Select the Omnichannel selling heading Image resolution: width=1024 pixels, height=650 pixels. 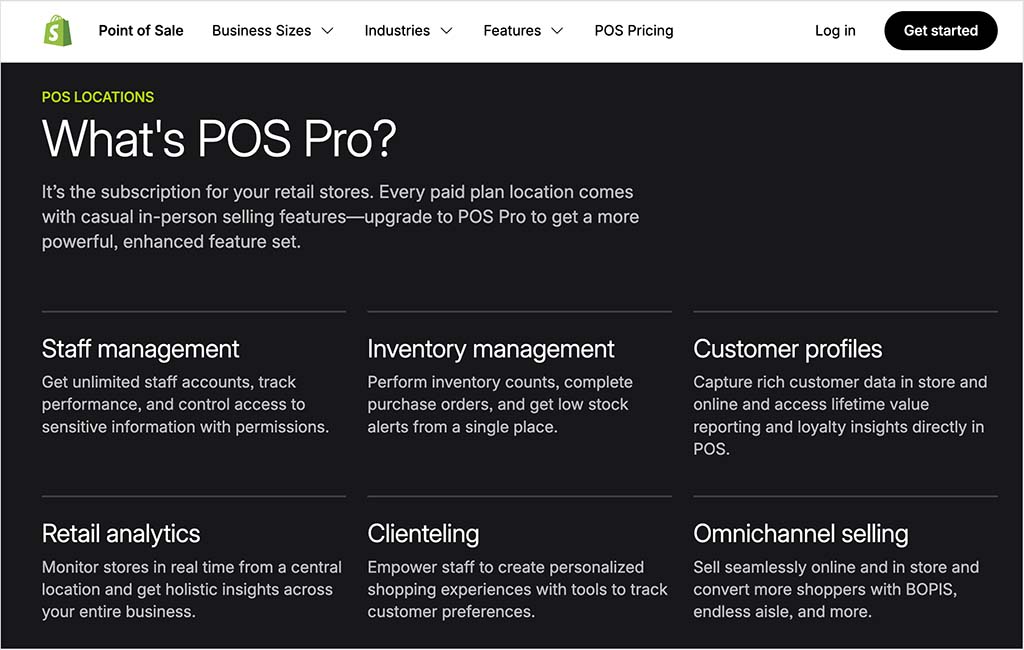pos(800,533)
